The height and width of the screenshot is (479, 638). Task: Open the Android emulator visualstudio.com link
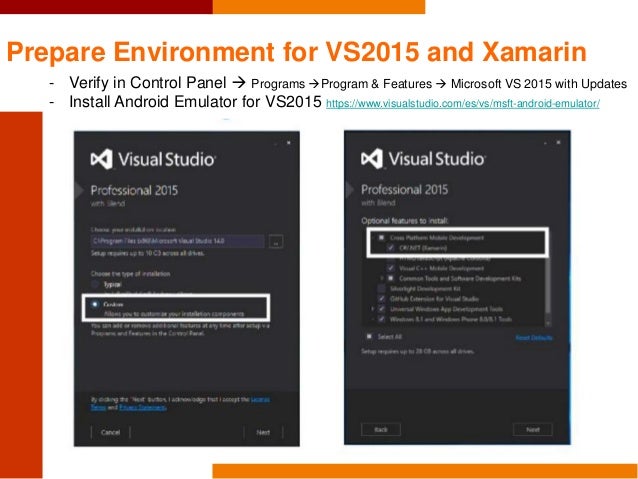point(463,103)
